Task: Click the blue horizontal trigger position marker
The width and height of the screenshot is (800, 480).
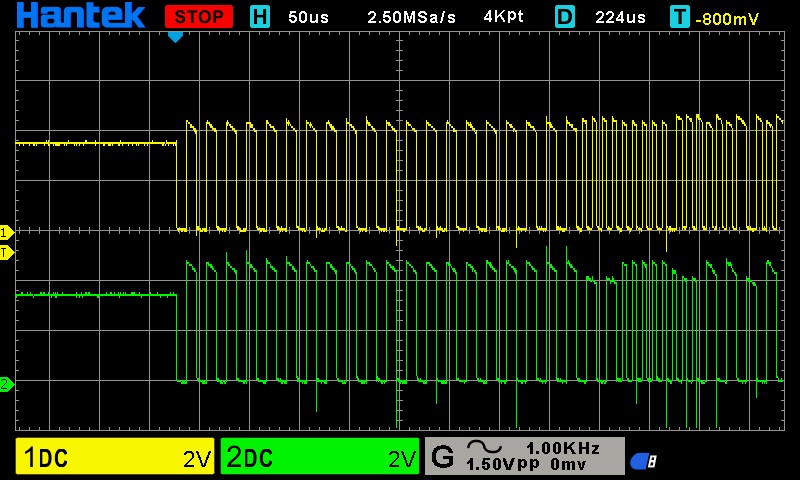Action: [x=176, y=37]
